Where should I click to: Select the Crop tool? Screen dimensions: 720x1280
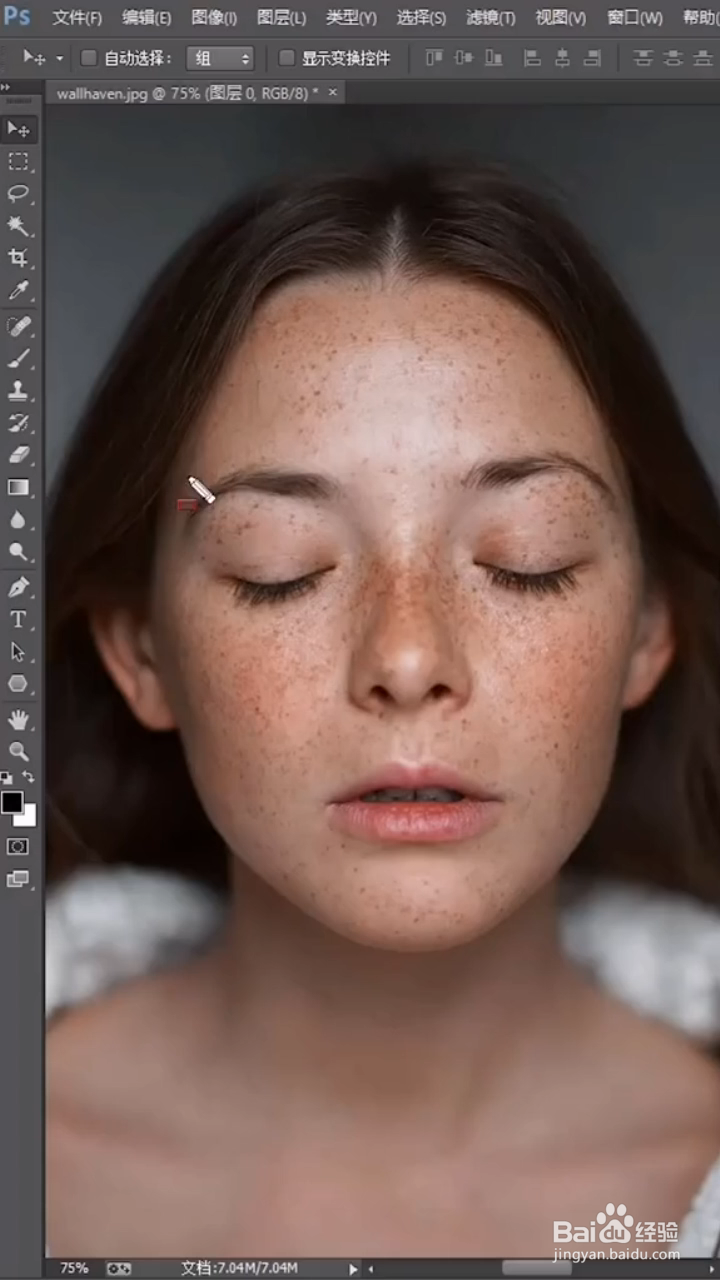coord(18,258)
